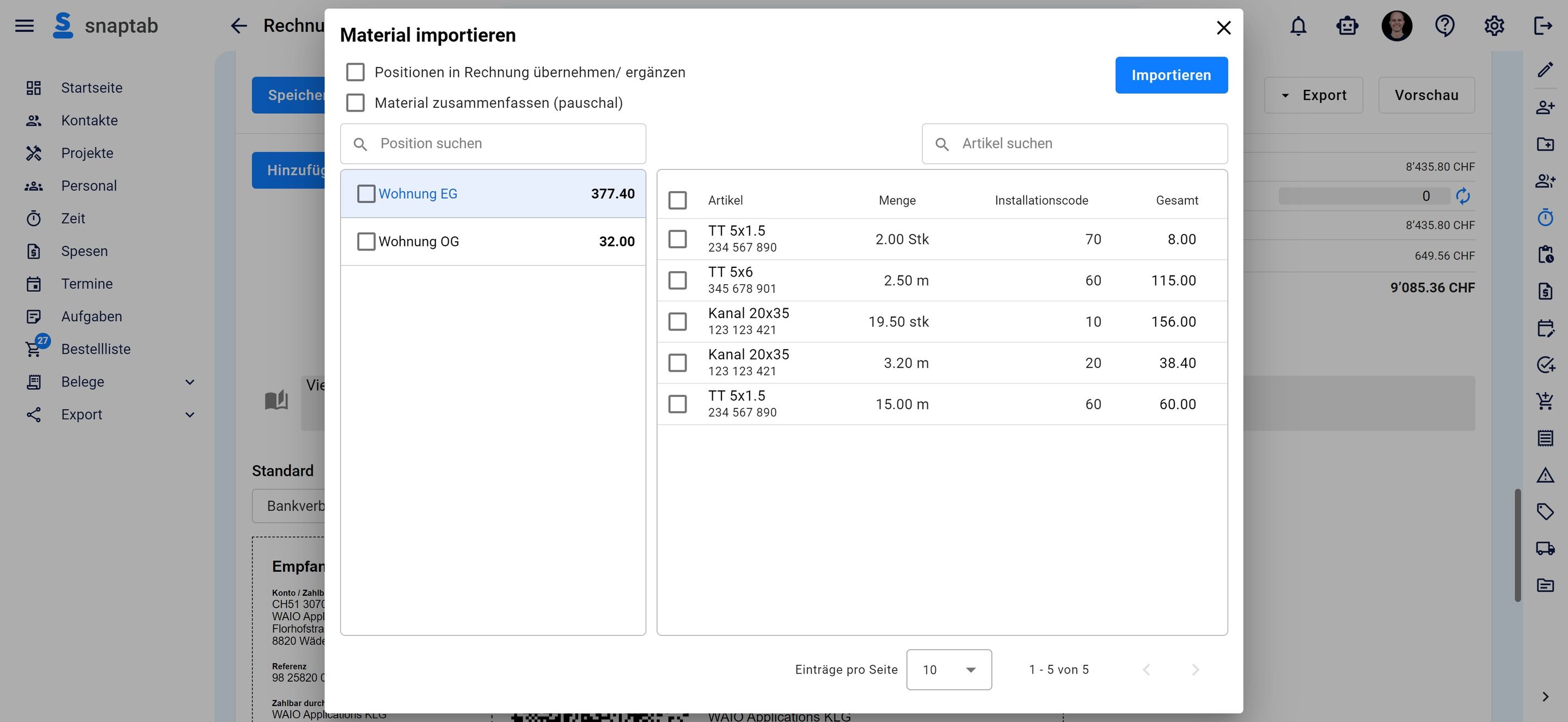Screen dimensions: 1568x722
Task: Click the page vertical scrollbar
Action: click(x=1518, y=545)
